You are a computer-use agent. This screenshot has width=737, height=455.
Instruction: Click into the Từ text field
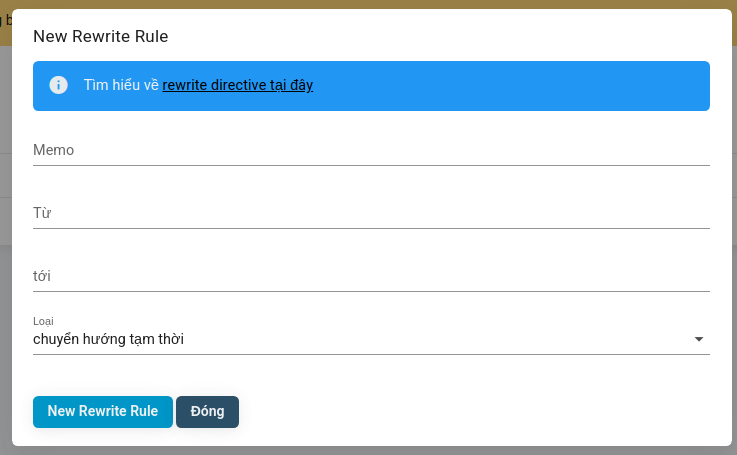click(371, 213)
